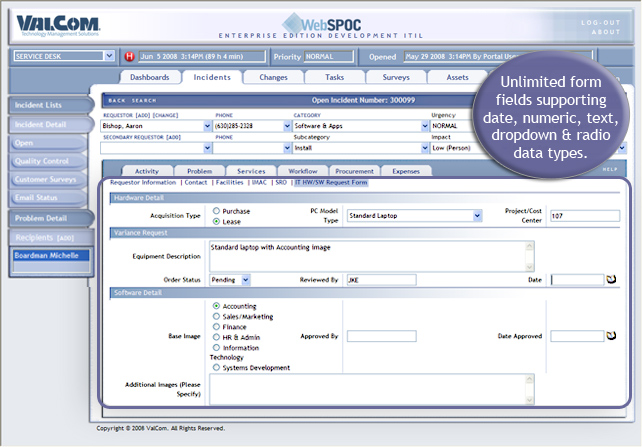Choose Accounting base image

pyautogui.click(x=216, y=306)
